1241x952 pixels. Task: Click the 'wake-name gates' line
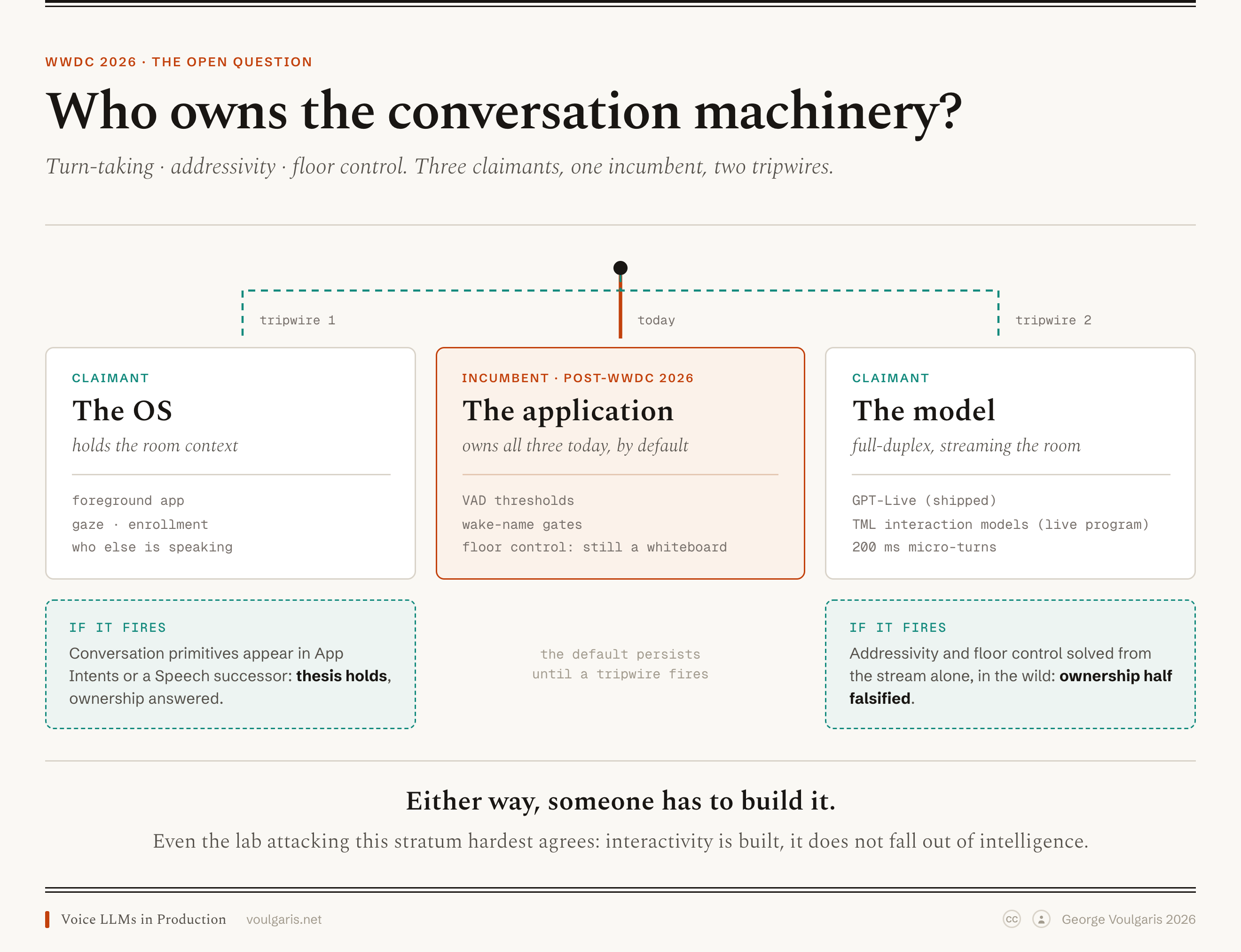point(522,524)
